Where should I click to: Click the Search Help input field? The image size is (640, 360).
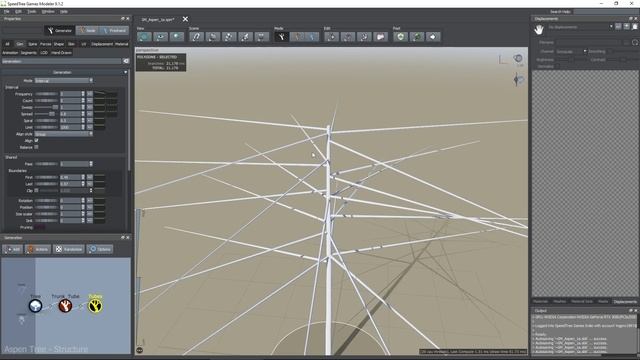(x=606, y=12)
